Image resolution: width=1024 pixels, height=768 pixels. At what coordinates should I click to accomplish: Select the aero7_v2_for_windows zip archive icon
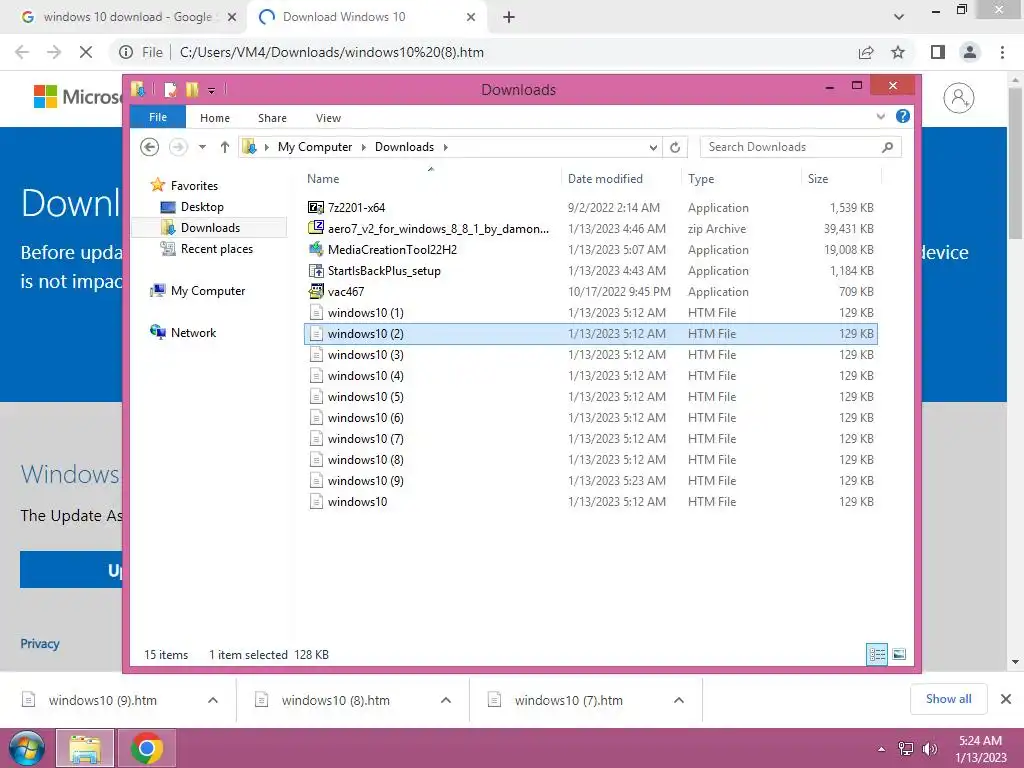click(x=316, y=228)
